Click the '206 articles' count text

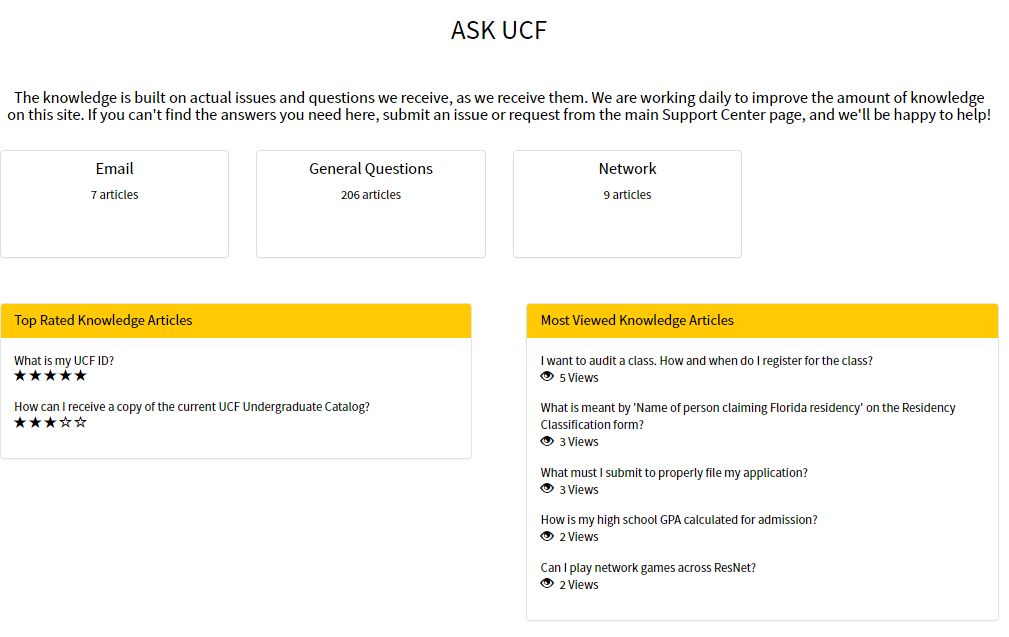(371, 195)
